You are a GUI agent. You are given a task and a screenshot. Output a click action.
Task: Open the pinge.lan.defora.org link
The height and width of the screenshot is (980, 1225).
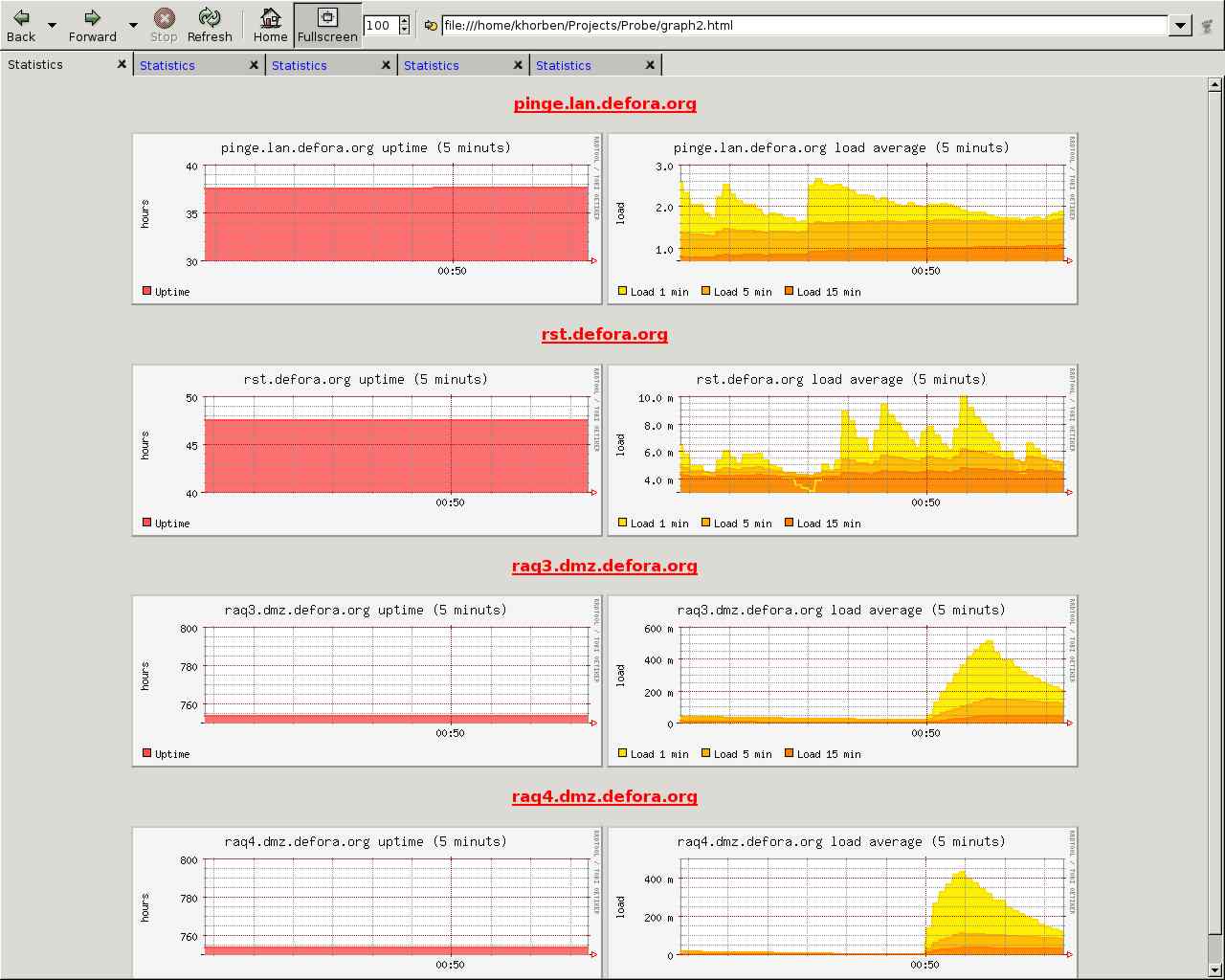tap(605, 103)
